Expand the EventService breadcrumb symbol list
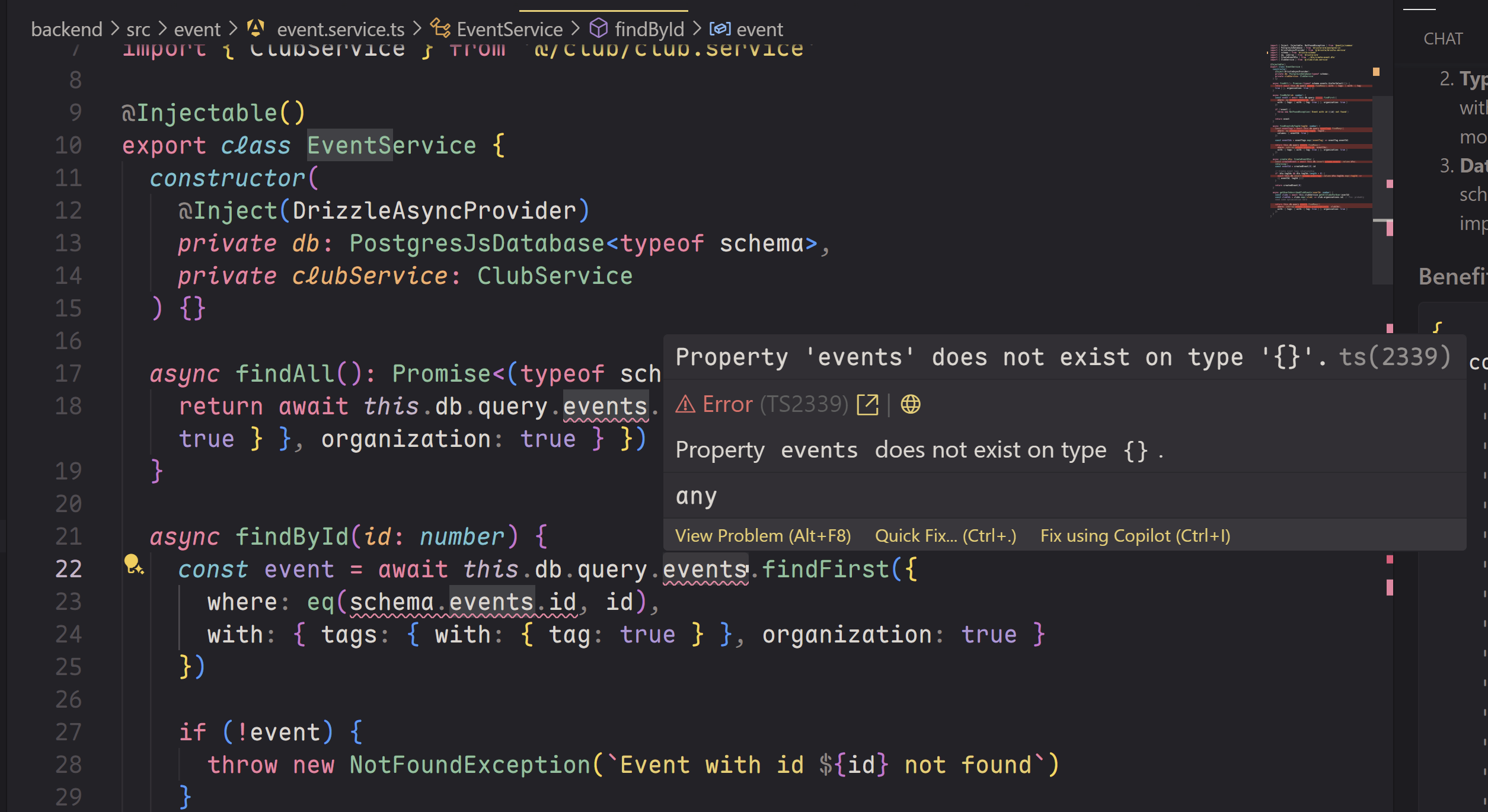 pyautogui.click(x=509, y=29)
